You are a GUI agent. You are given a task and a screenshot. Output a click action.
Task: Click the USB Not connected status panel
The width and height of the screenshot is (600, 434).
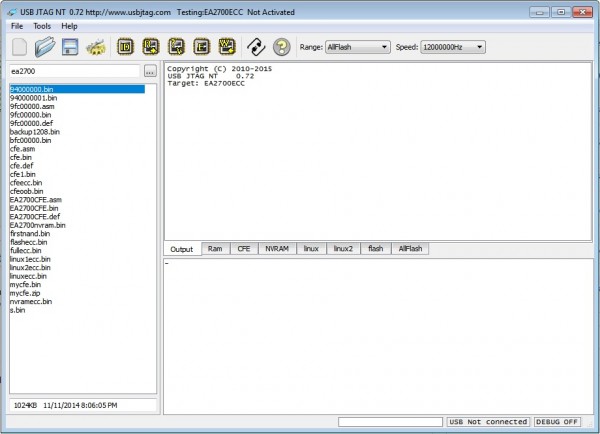(488, 422)
